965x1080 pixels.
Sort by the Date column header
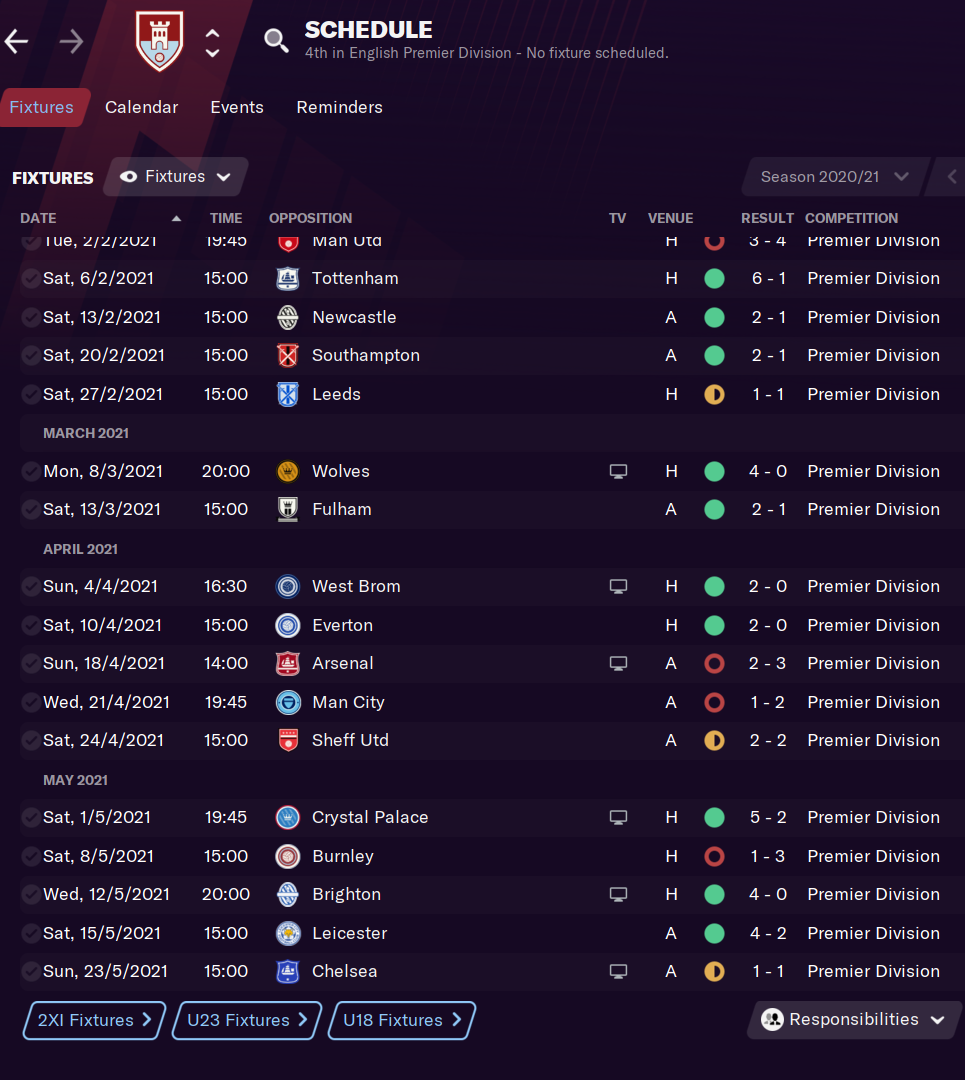38,218
